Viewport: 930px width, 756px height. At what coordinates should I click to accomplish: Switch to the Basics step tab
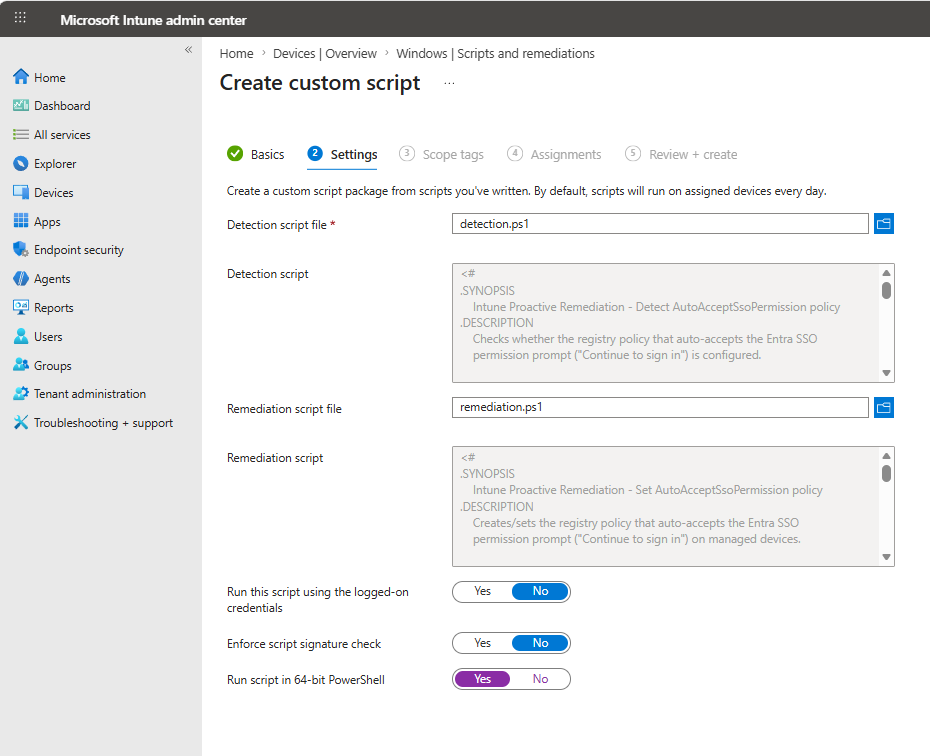click(256, 154)
